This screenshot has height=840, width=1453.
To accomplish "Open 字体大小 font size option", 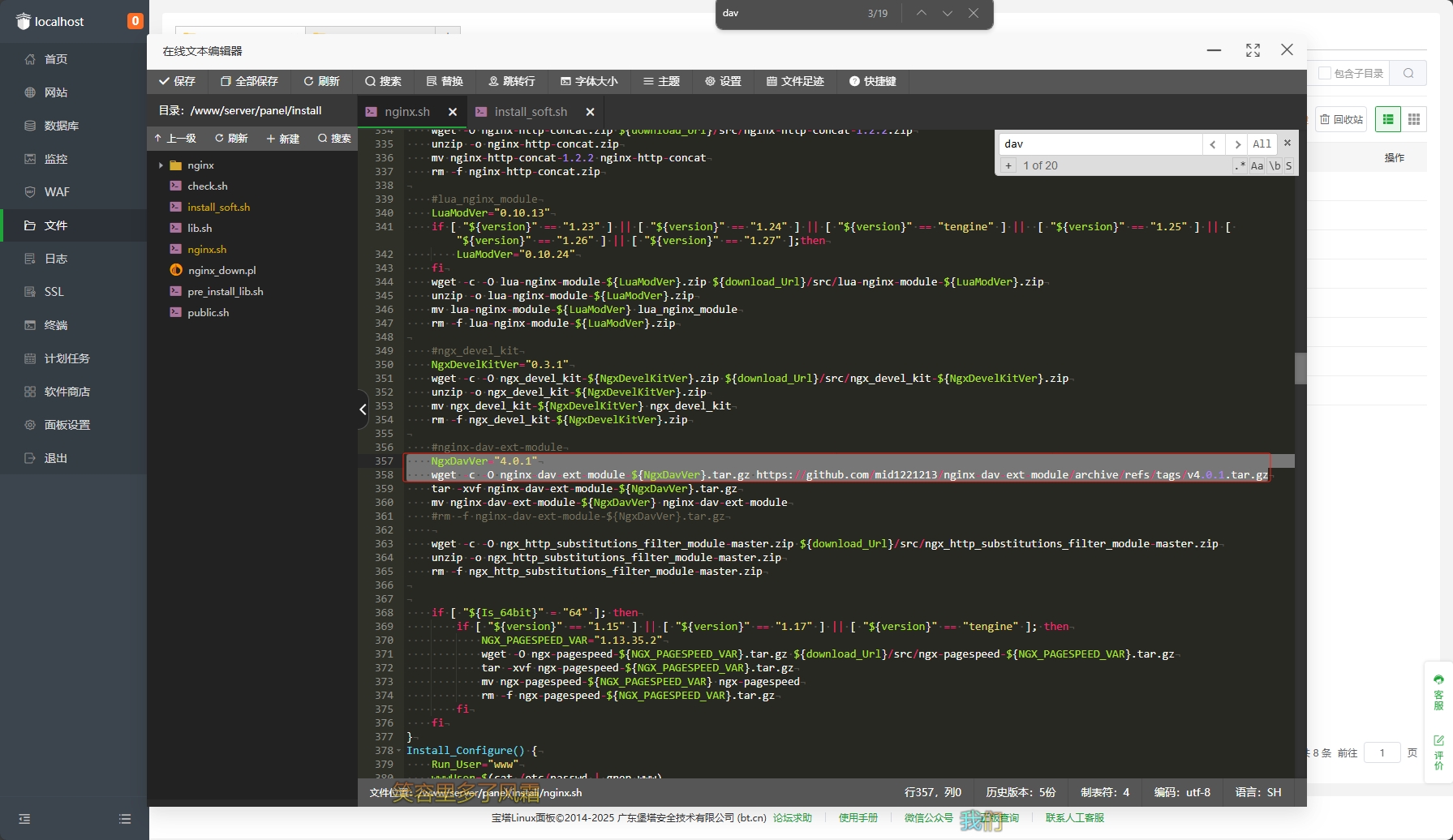I will coord(589,81).
